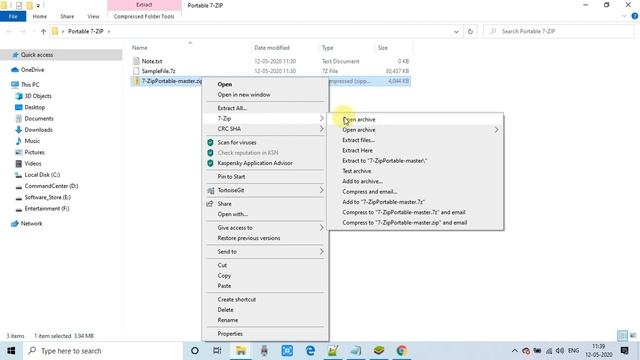Click the This PC icon
This screenshot has width=640, height=360.
click(x=15, y=84)
